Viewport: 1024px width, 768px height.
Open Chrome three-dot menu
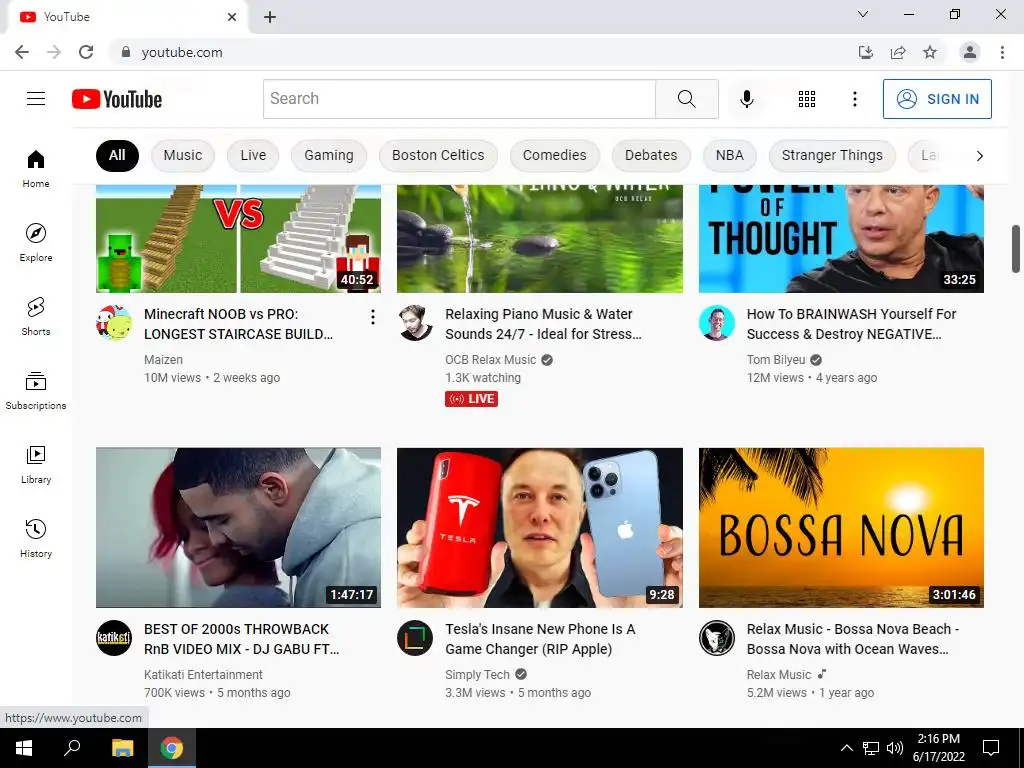(1002, 52)
